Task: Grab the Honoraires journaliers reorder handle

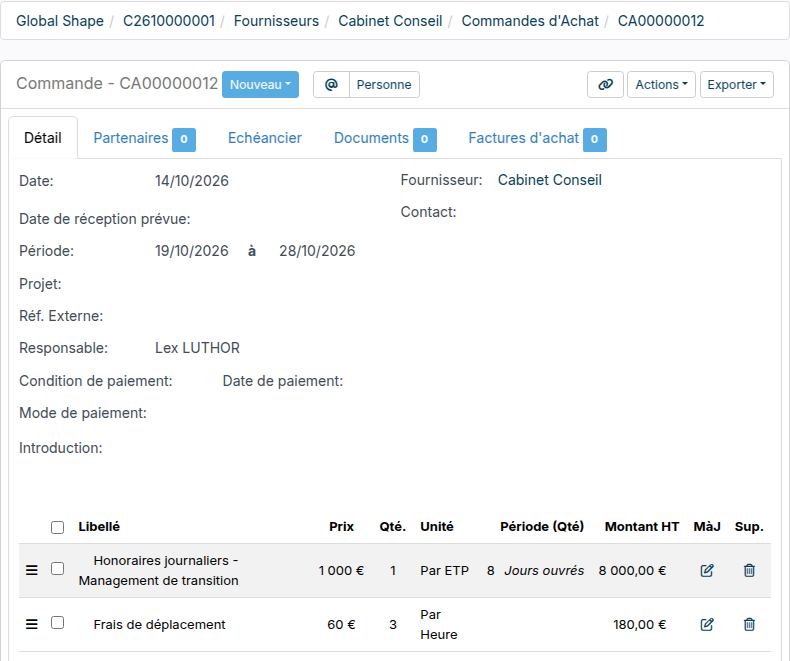Action: [x=32, y=570]
